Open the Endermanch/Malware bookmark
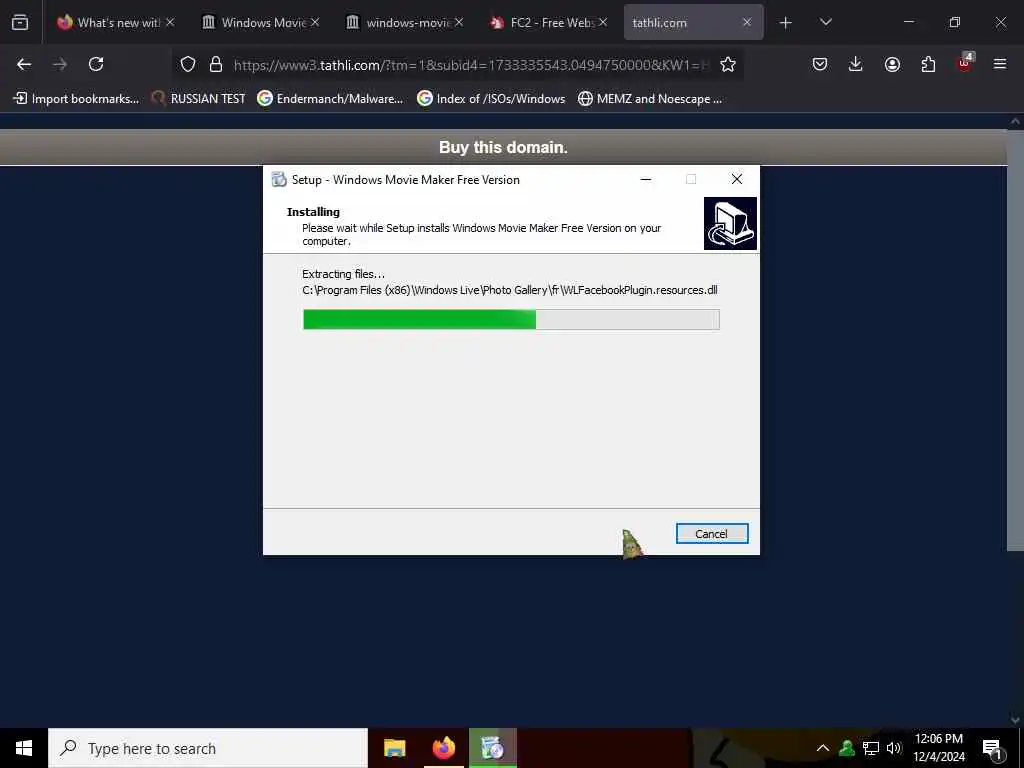The image size is (1024, 768). pos(330,99)
